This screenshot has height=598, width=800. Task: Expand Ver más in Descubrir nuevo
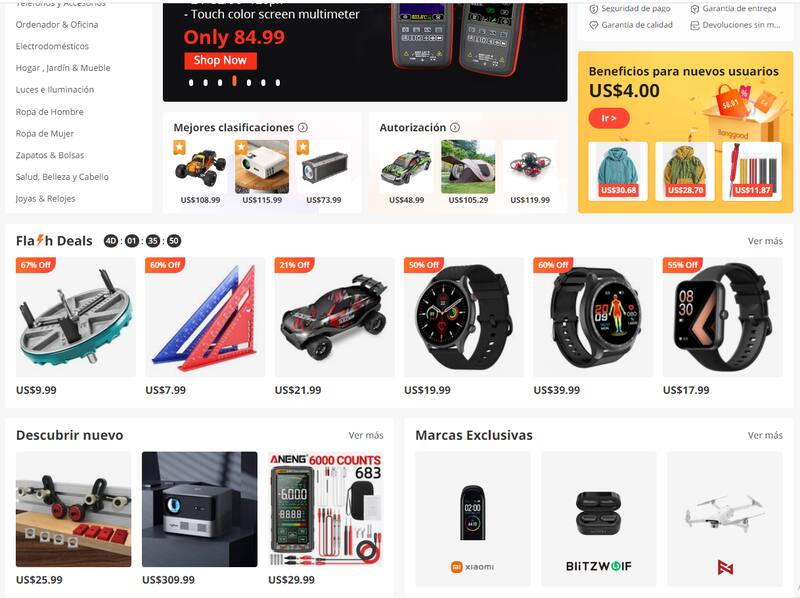[x=366, y=435]
